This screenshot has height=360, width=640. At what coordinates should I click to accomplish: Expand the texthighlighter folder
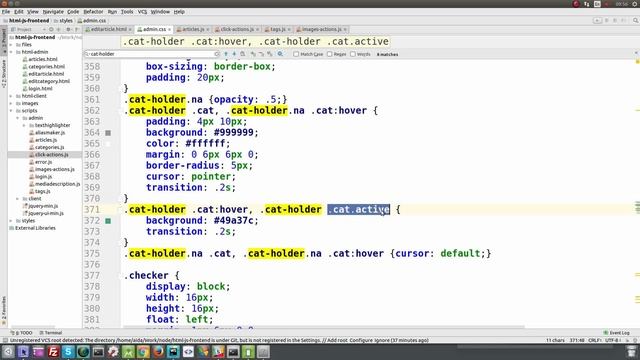pyautogui.click(x=24, y=125)
